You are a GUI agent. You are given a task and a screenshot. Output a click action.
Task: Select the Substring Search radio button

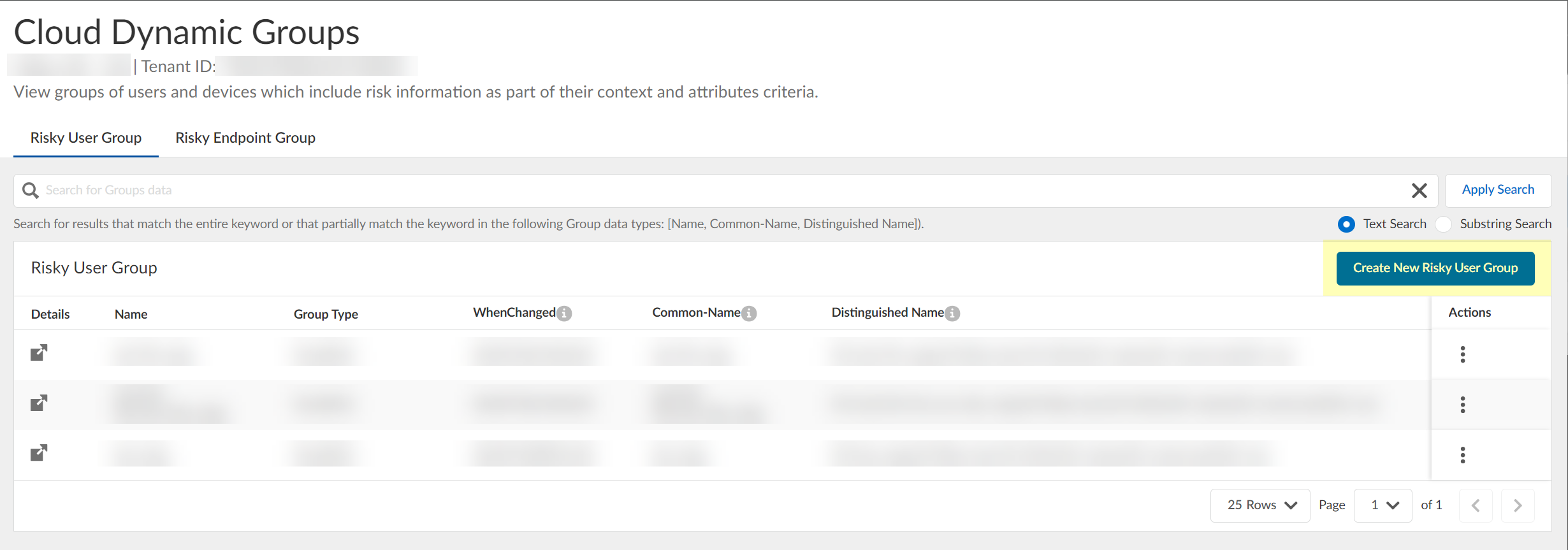point(1444,224)
